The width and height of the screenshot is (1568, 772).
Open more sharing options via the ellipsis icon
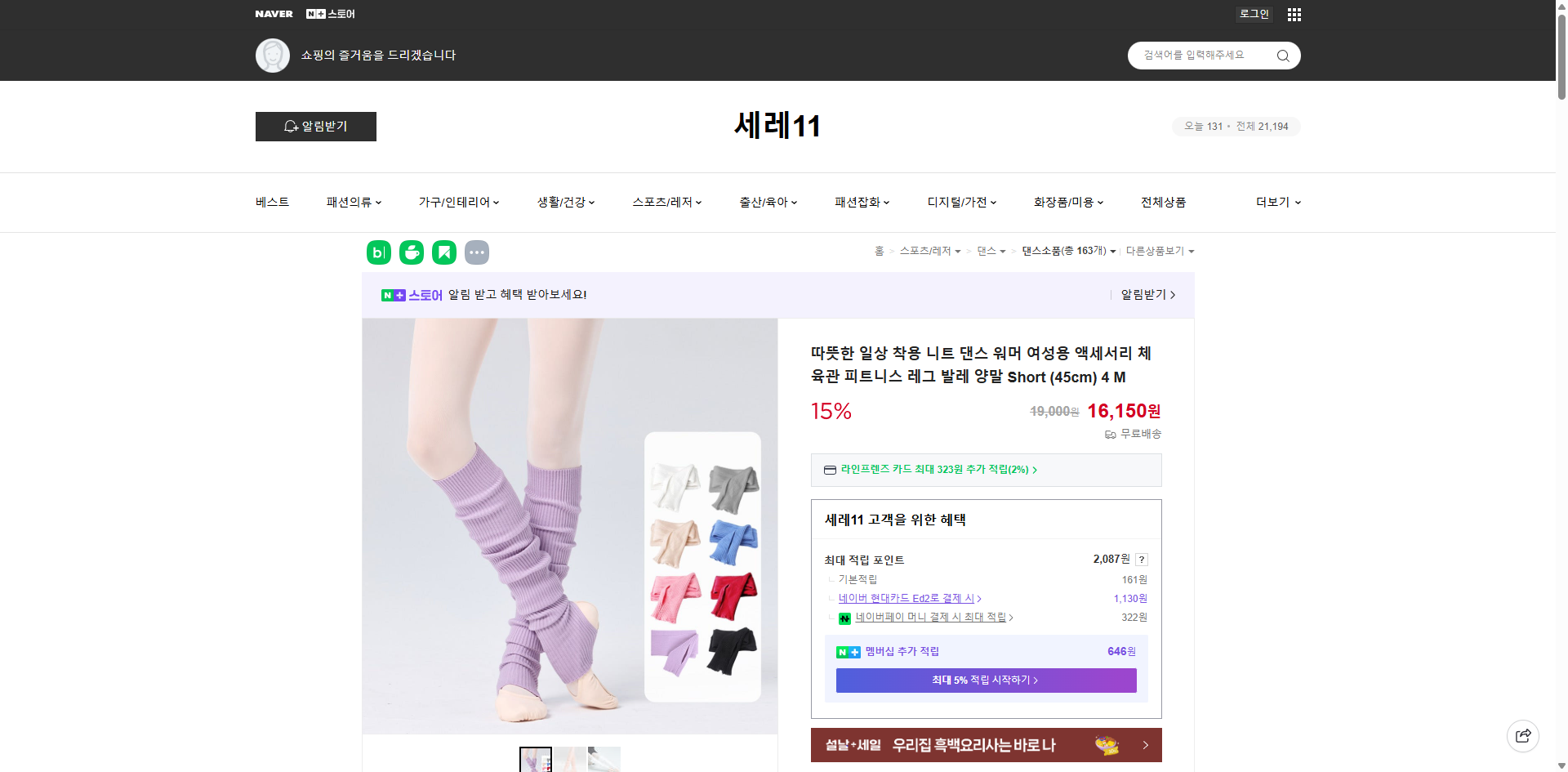(477, 252)
